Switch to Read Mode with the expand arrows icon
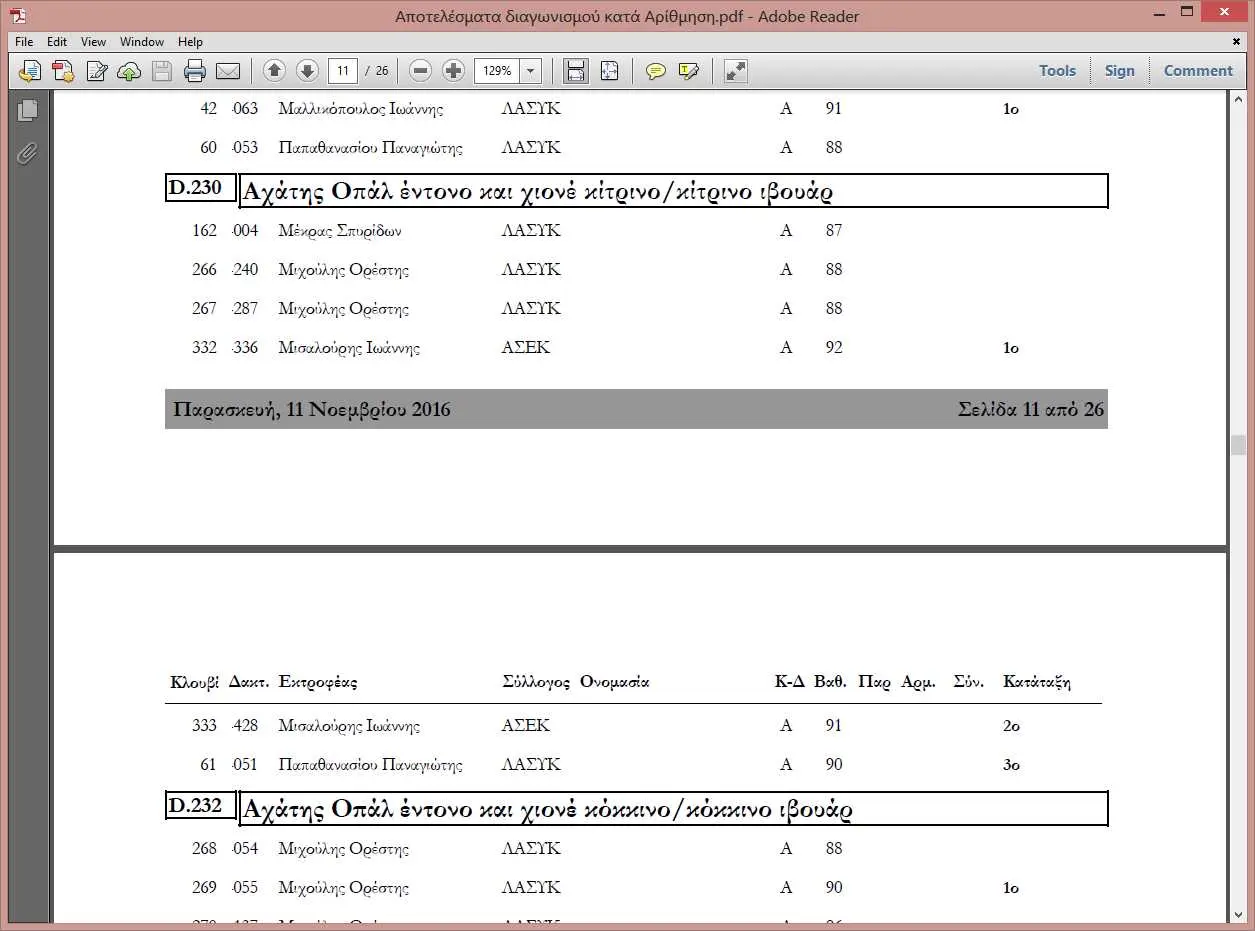The image size is (1255, 931). pyautogui.click(x=736, y=71)
